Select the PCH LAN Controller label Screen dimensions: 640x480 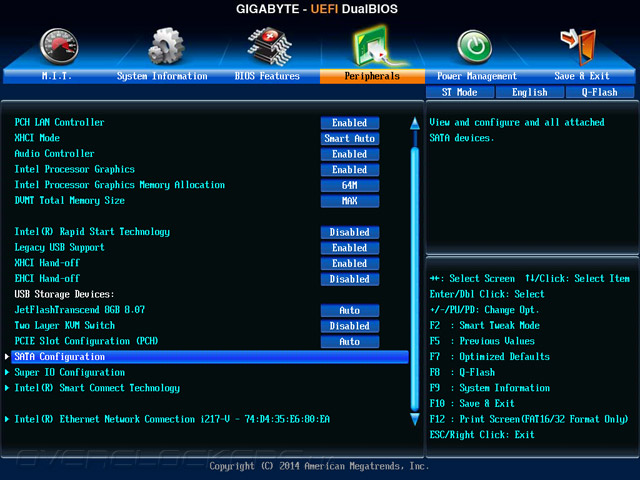[60, 122]
